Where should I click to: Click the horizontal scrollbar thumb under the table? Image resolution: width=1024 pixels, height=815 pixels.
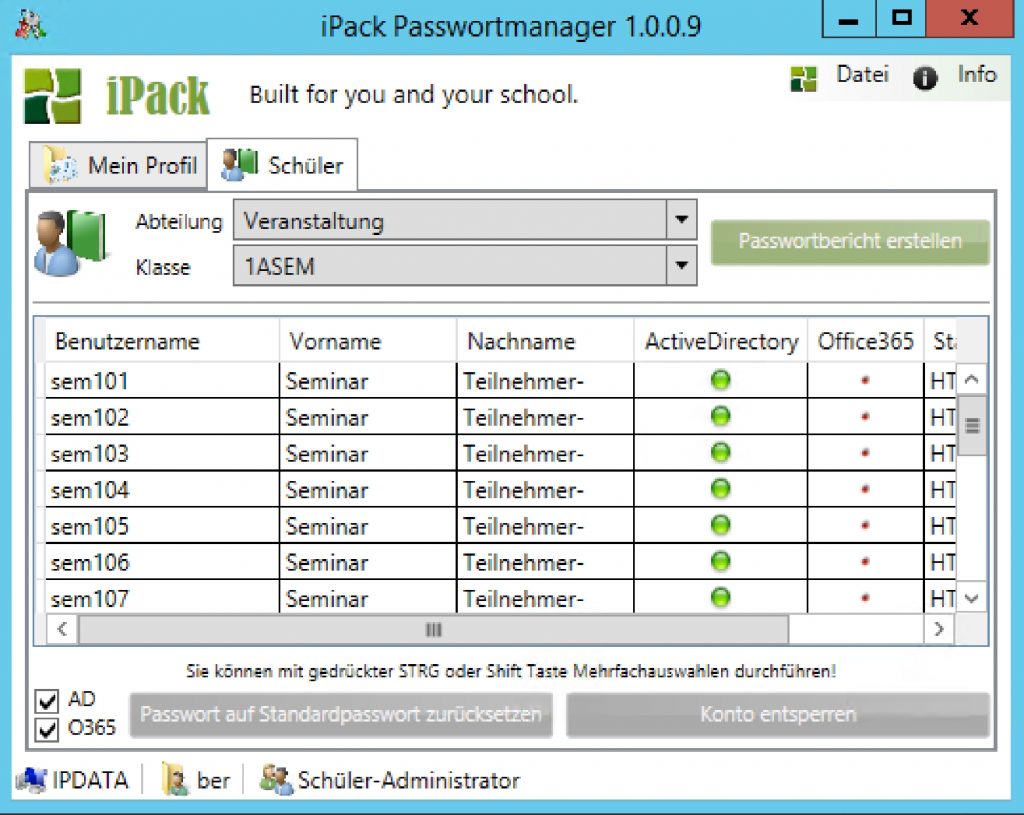tap(433, 630)
